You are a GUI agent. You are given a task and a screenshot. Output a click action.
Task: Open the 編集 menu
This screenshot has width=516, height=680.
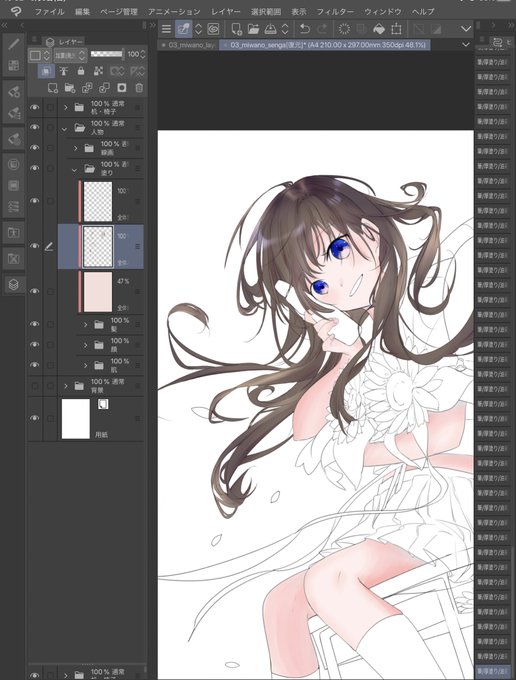point(82,12)
